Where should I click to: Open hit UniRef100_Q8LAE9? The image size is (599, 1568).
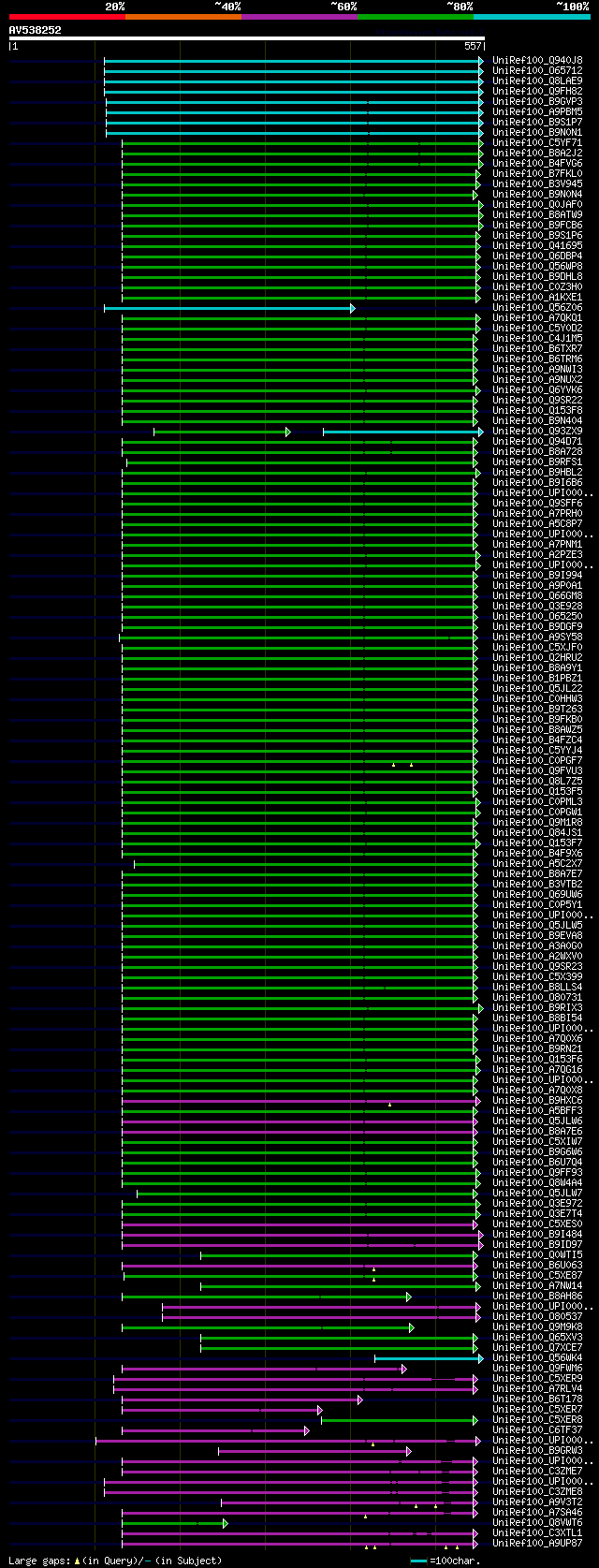pyautogui.click(x=537, y=81)
